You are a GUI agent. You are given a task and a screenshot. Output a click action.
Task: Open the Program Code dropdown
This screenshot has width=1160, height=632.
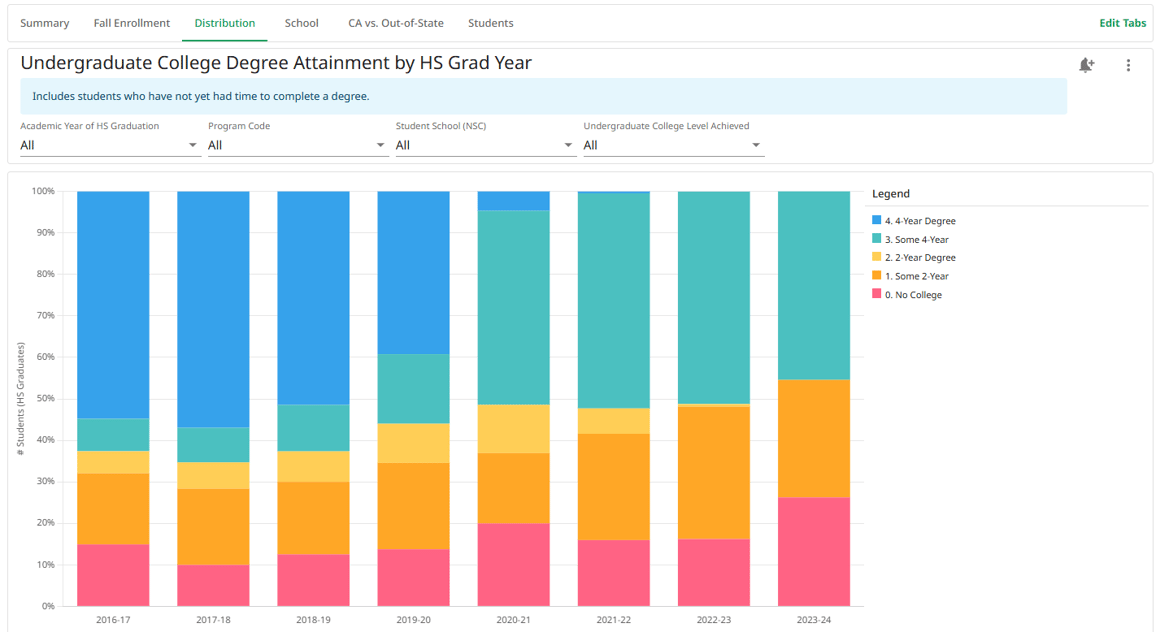point(297,145)
